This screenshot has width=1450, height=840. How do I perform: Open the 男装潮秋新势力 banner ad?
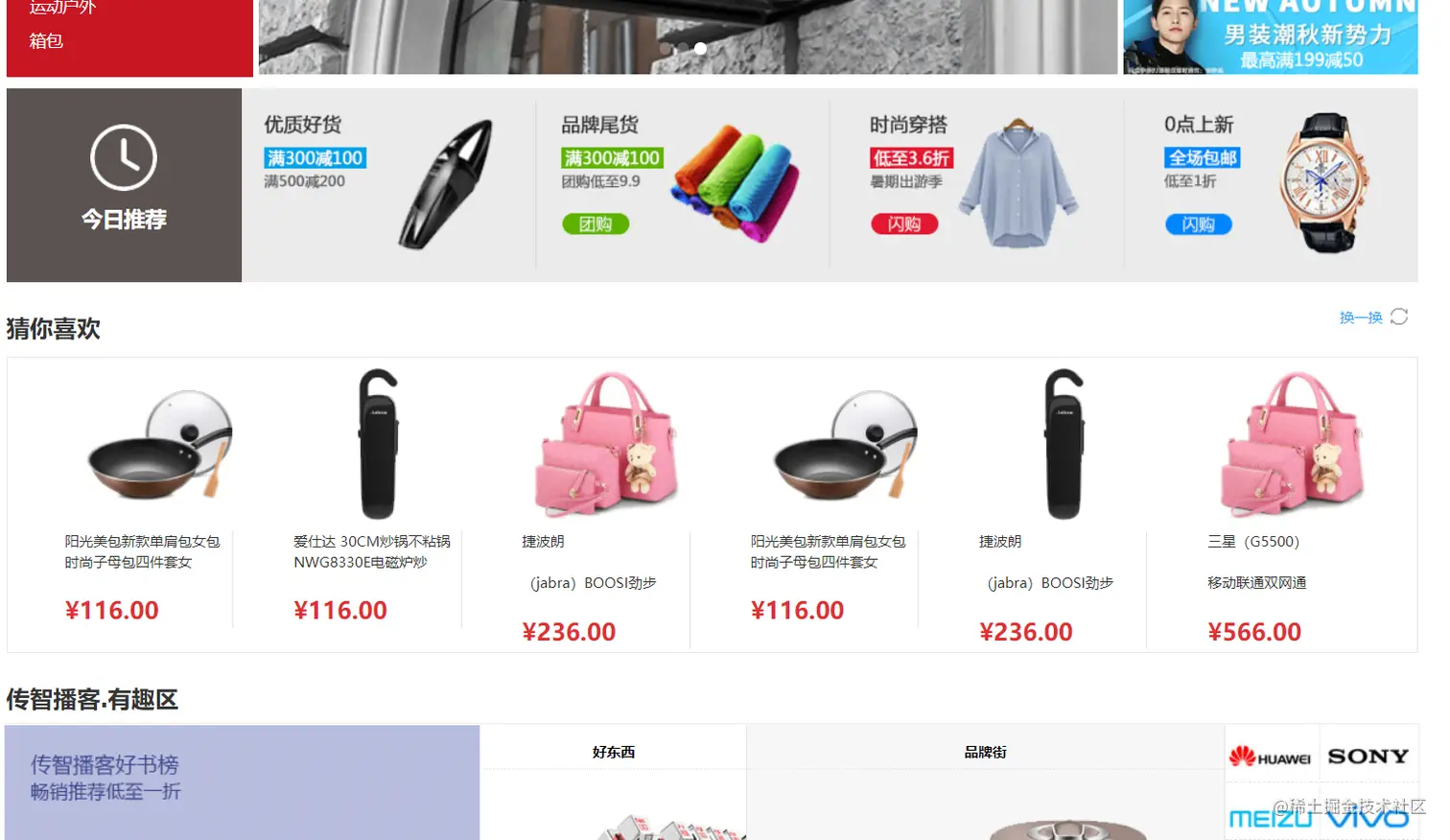1271,36
